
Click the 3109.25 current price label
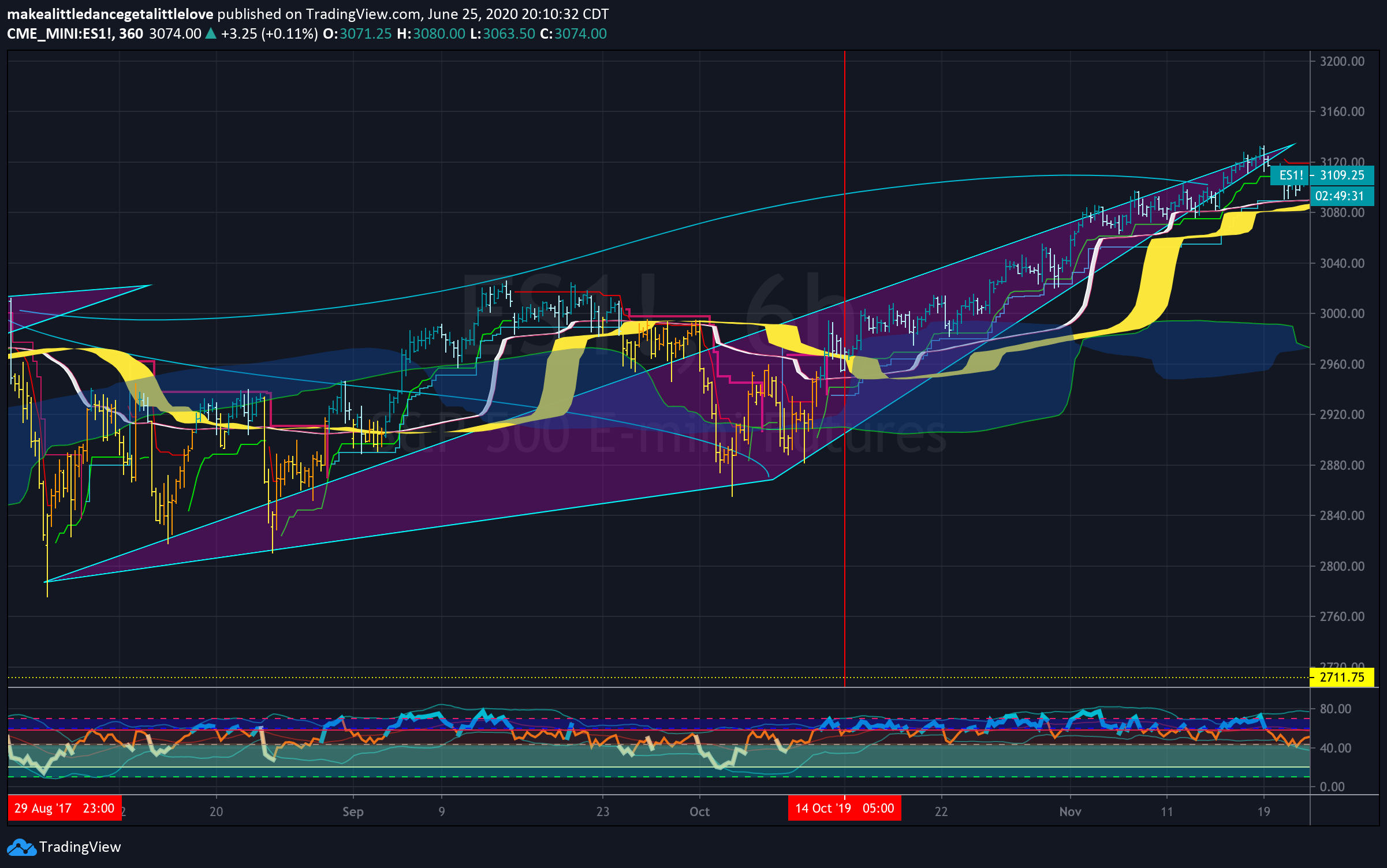point(1342,175)
